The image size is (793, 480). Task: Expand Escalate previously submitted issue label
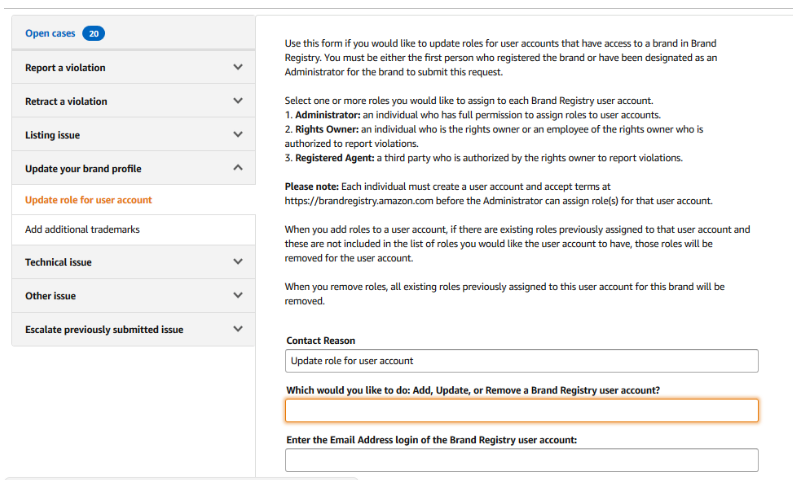104,329
